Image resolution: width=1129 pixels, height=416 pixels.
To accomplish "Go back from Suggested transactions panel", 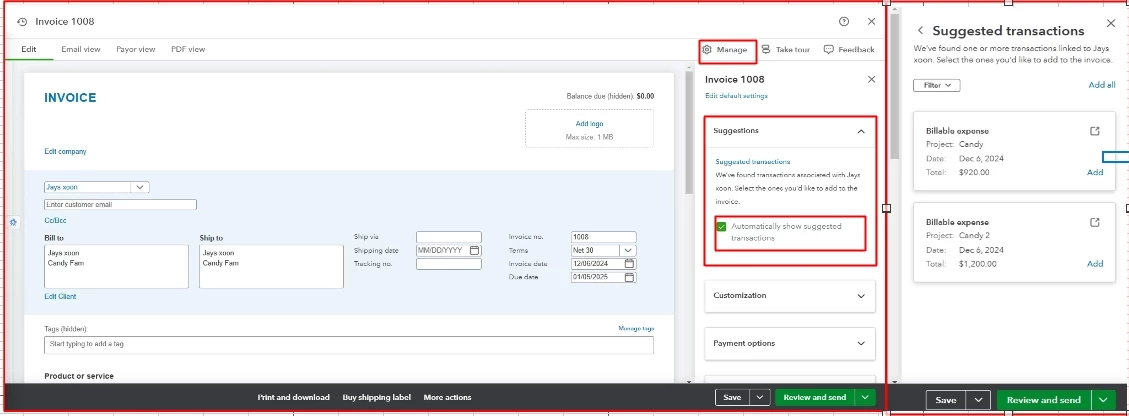I will pyautogui.click(x=920, y=31).
